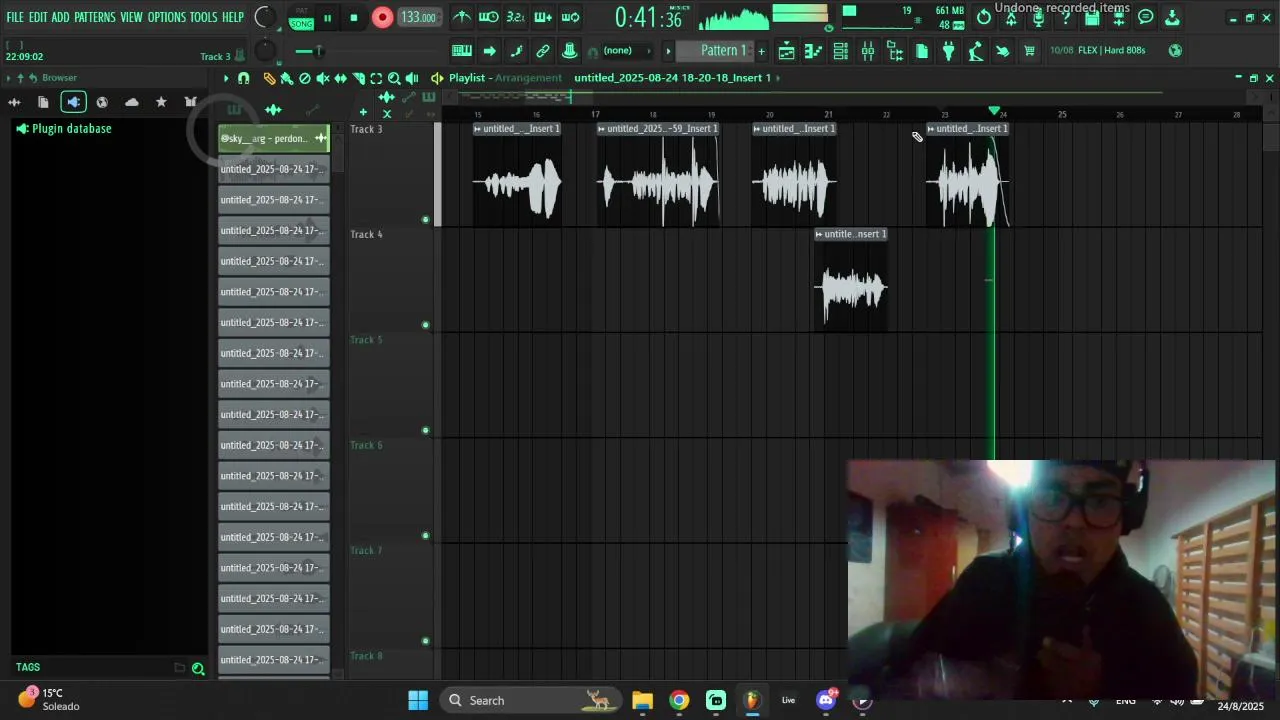Save project with floppy disk icon
Image resolution: width=1280 pixels, height=720 pixels.
tap(1092, 17)
